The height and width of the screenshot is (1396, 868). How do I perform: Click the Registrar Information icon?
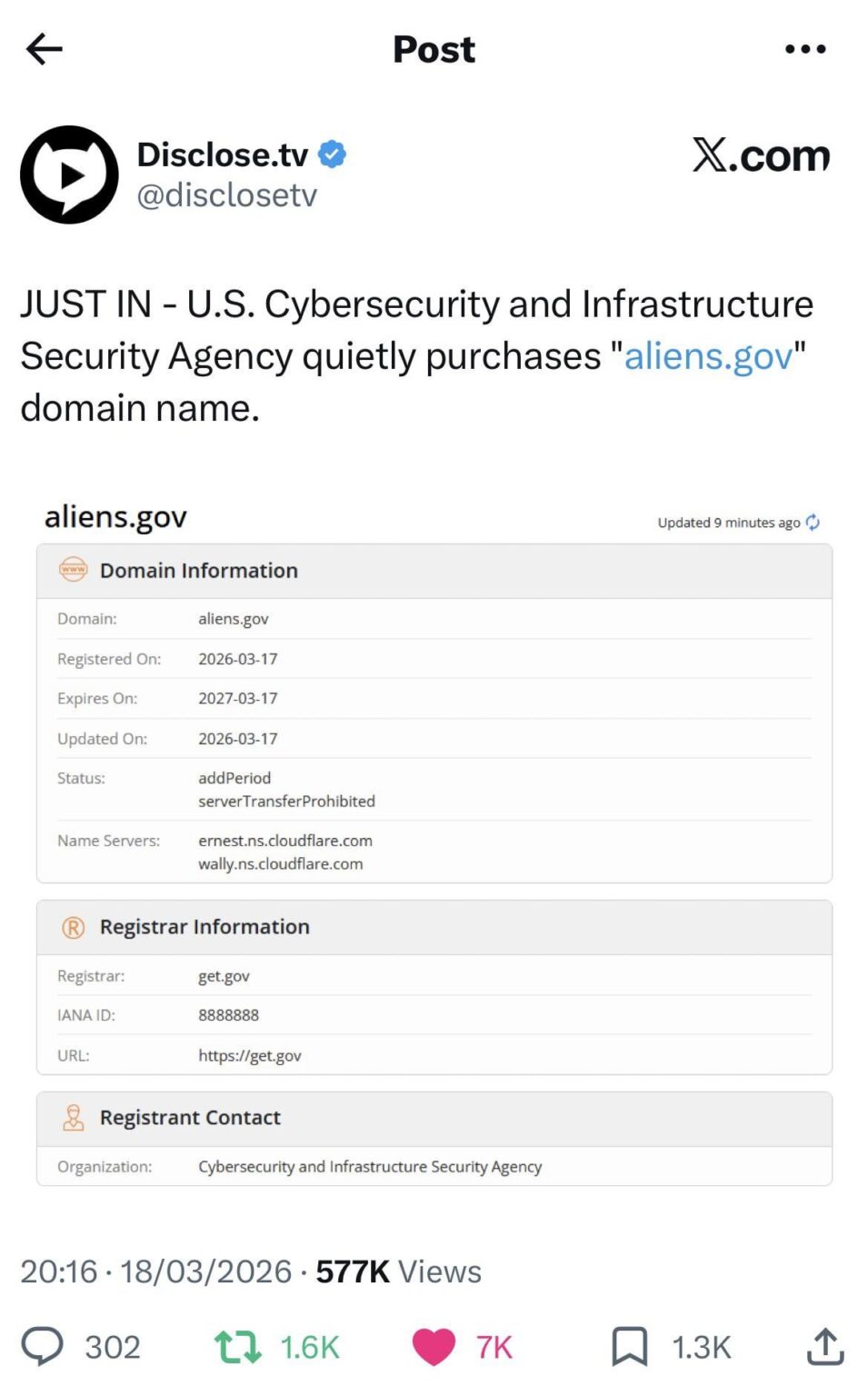73,927
